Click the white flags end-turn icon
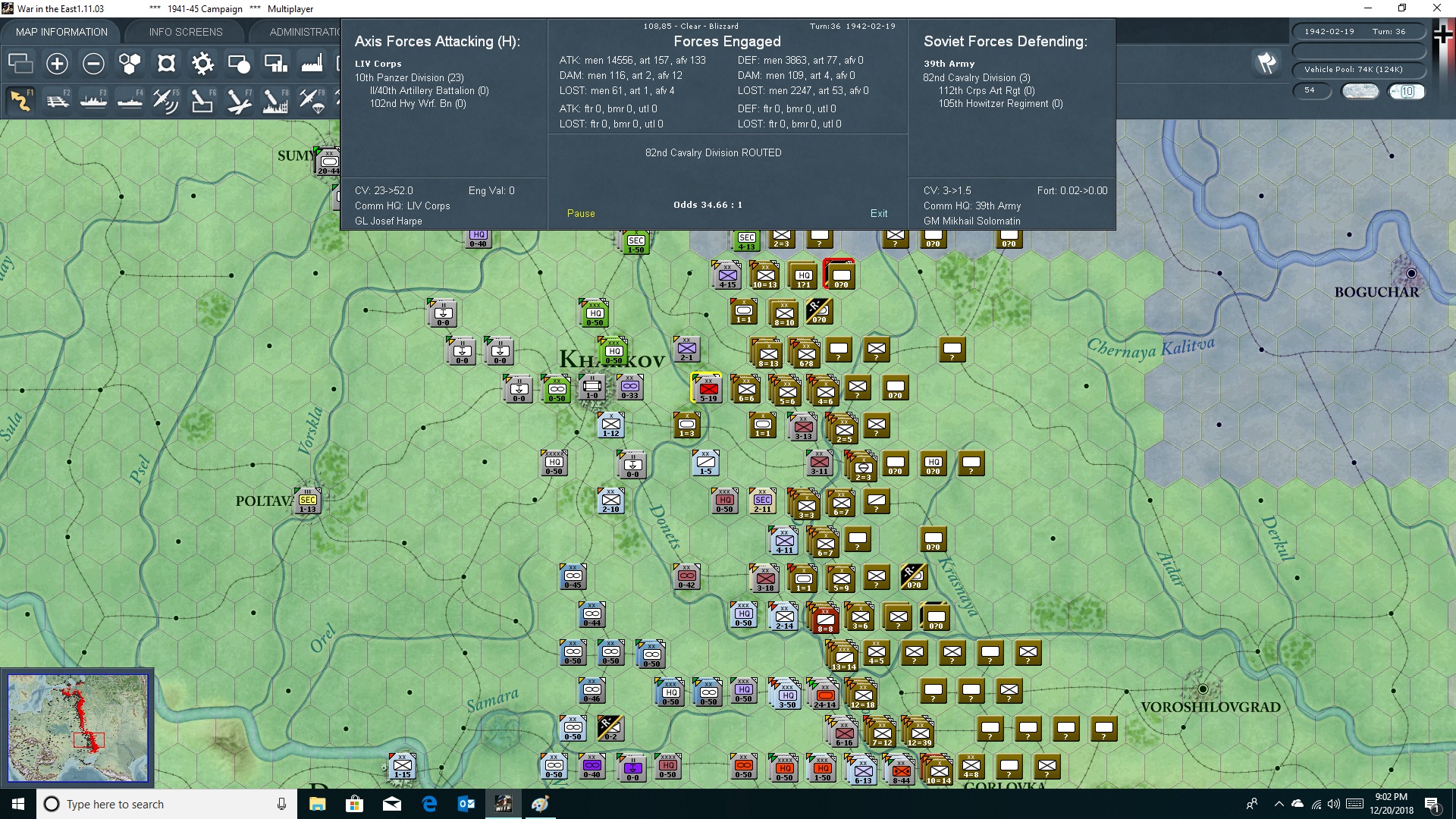1456x819 pixels. (x=1266, y=63)
